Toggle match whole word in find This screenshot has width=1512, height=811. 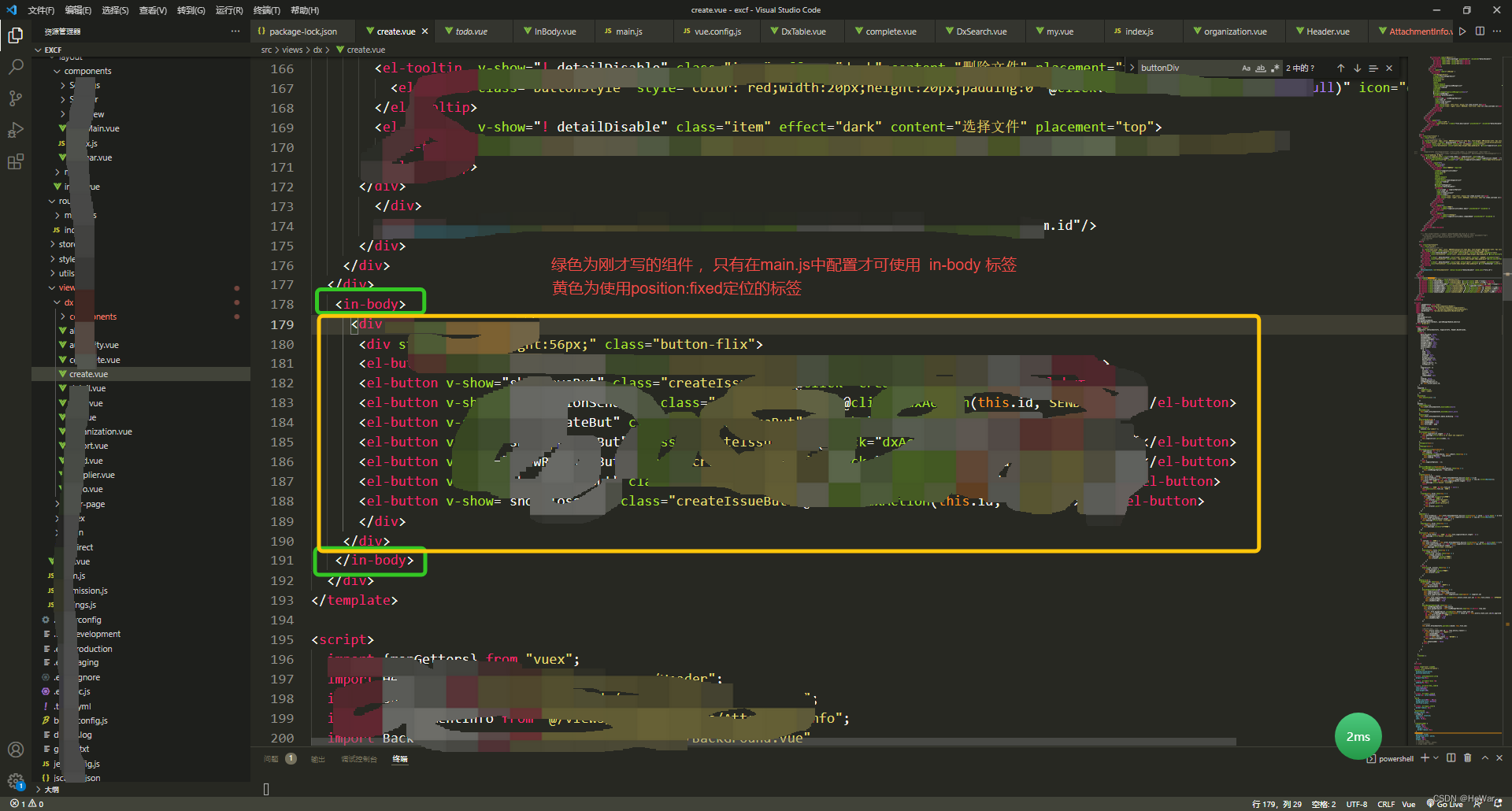tap(1261, 68)
